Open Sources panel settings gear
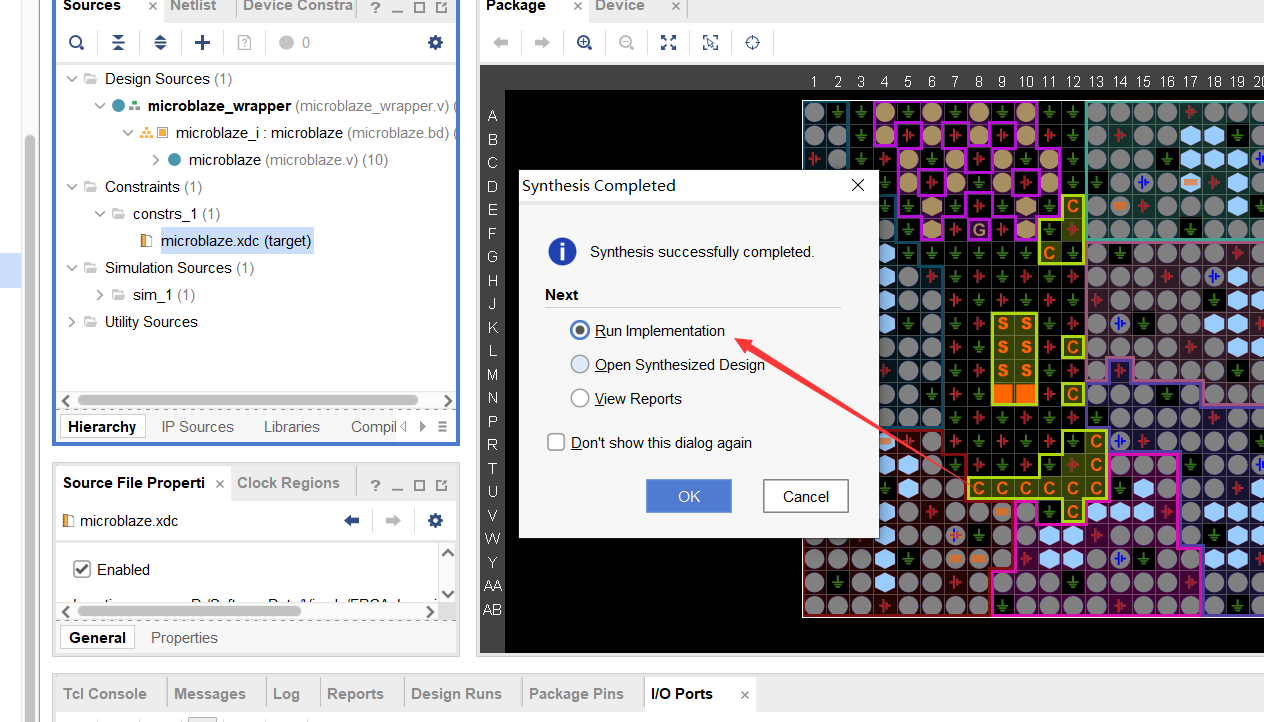Screen dimensions: 1264x722 point(435,43)
